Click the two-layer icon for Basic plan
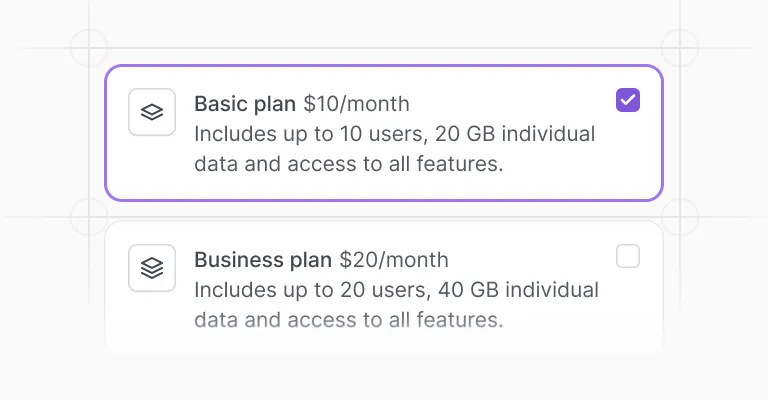 (152, 112)
